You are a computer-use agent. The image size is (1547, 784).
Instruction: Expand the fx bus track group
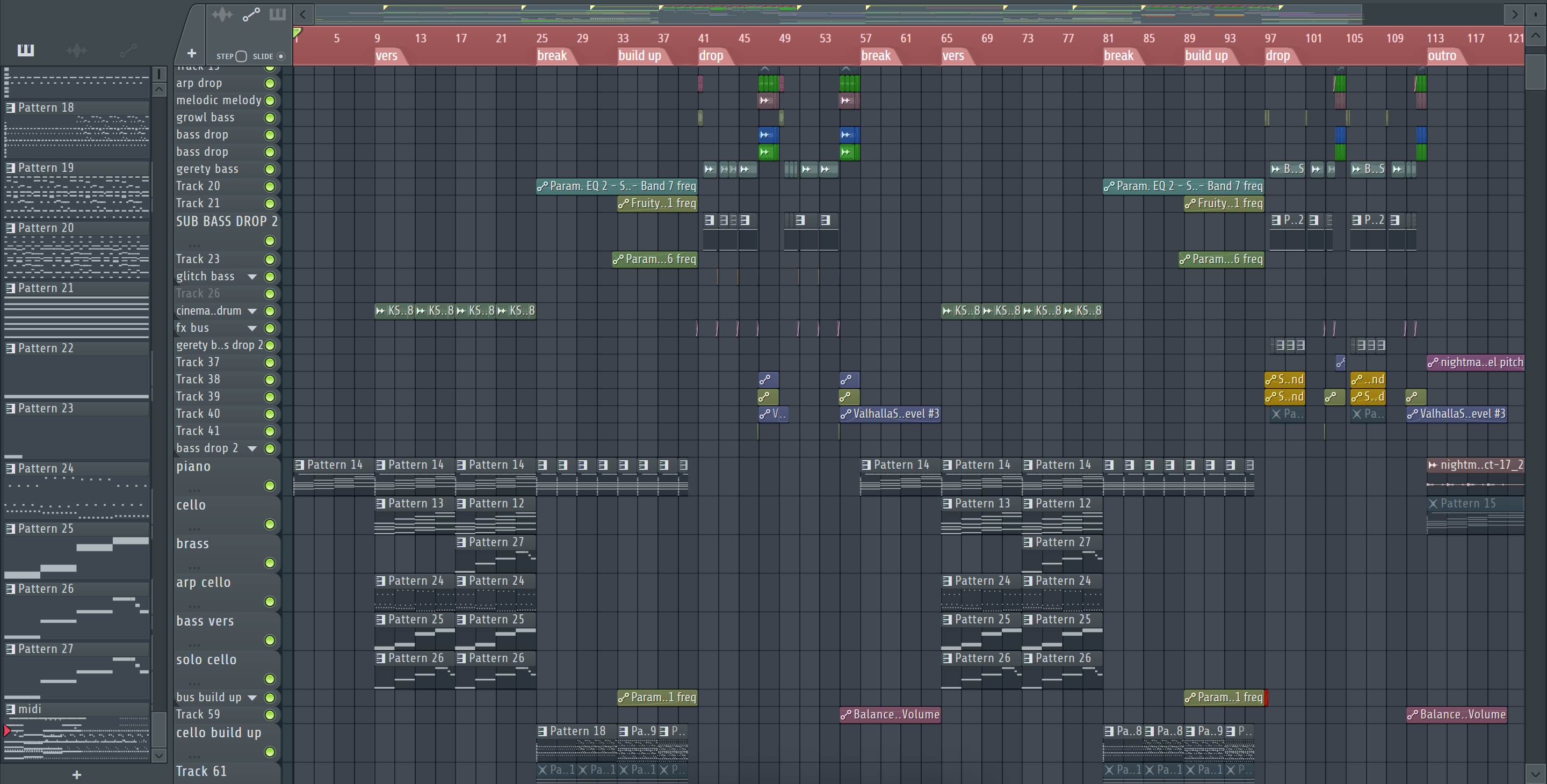click(252, 329)
